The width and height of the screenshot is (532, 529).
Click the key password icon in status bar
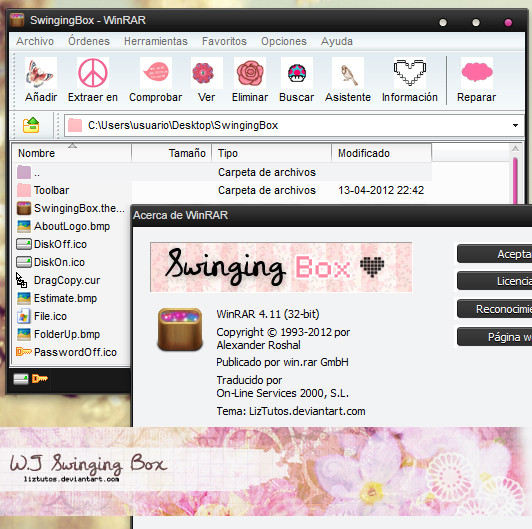[40, 378]
